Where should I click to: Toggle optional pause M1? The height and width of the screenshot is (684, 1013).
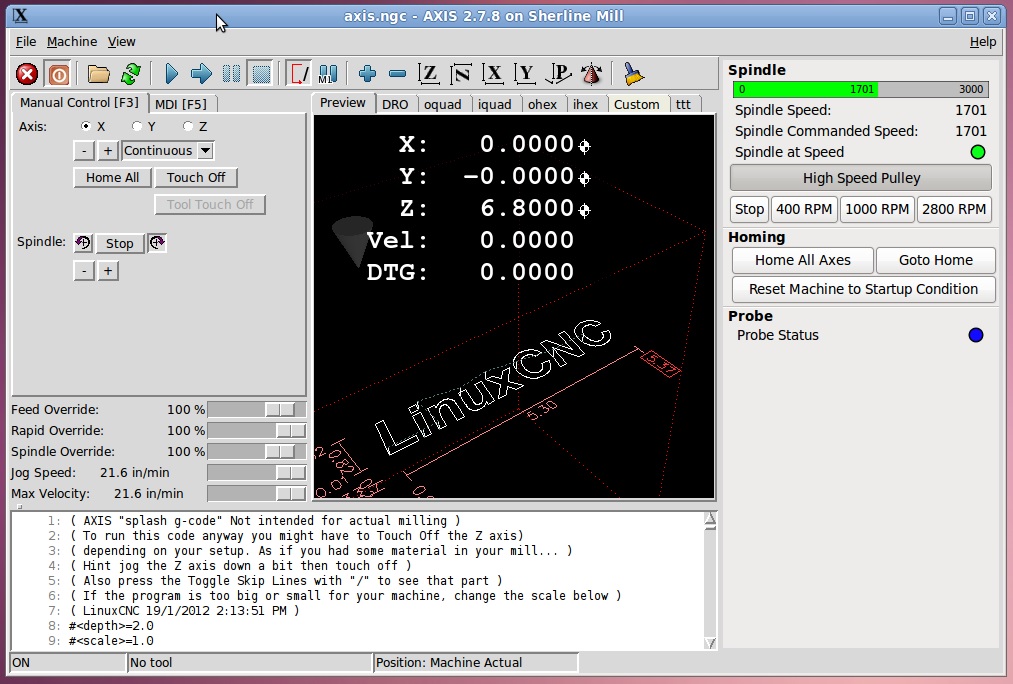click(x=328, y=74)
